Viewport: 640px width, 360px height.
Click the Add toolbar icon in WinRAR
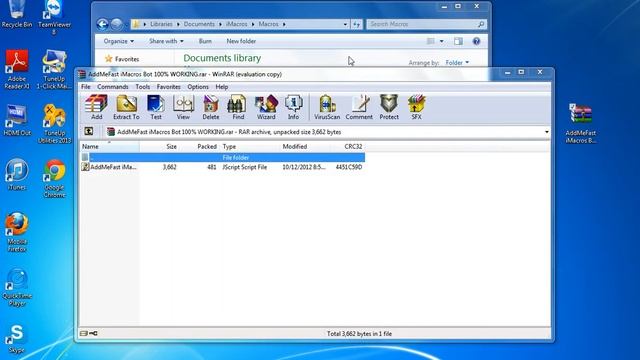[x=96, y=107]
